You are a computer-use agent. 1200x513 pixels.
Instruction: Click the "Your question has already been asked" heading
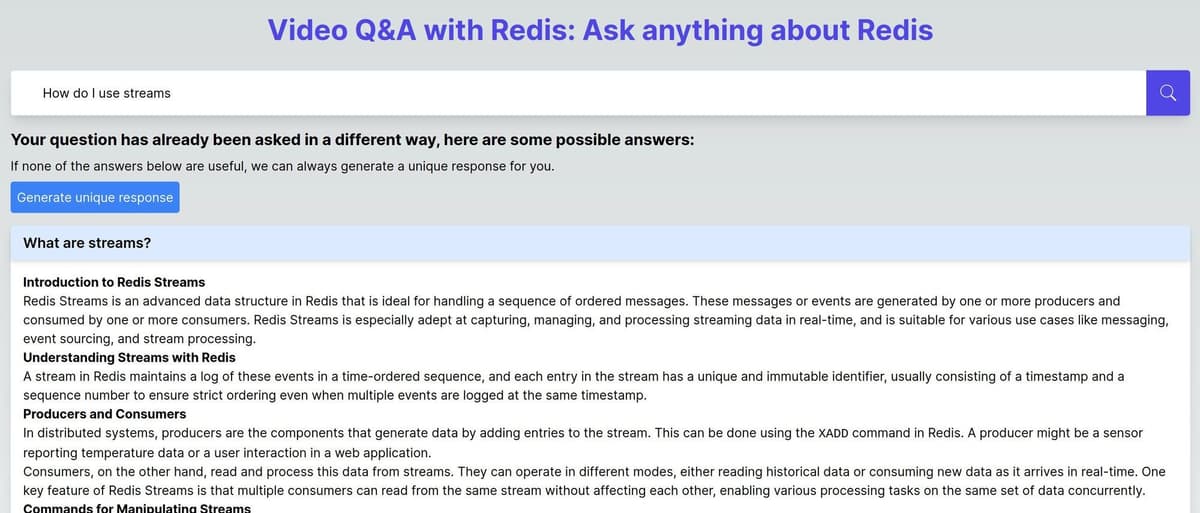point(352,139)
